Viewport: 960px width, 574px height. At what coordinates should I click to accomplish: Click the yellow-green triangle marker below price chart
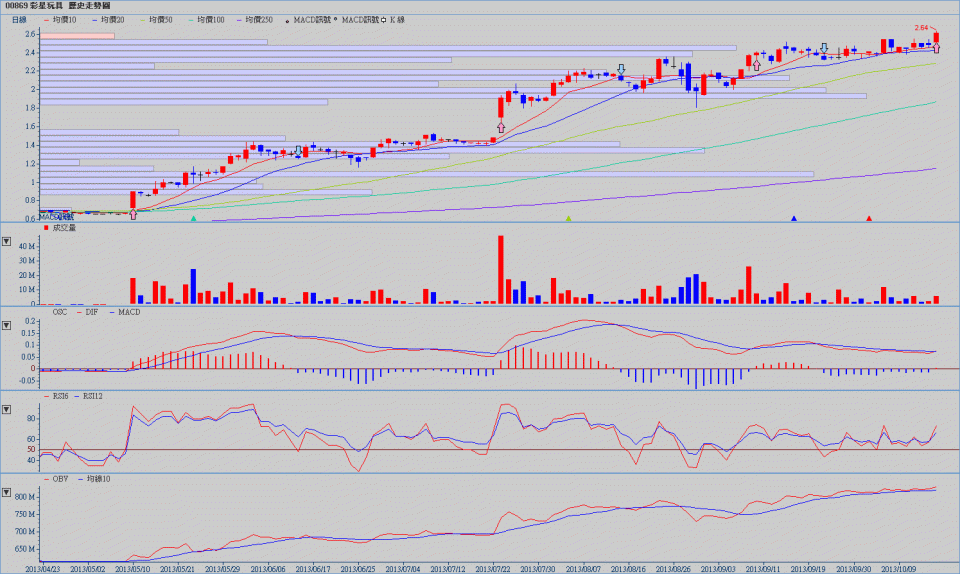568,218
